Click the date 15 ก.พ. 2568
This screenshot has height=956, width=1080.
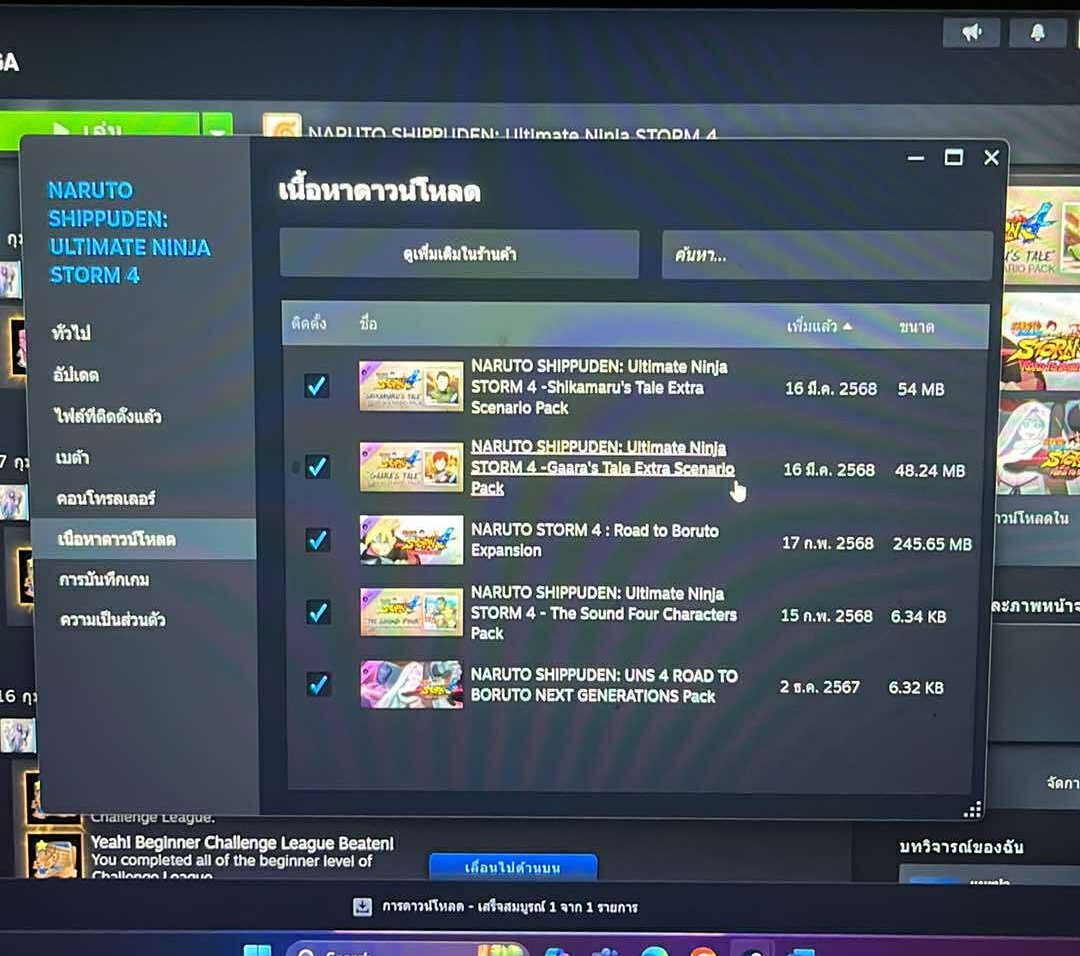pos(827,615)
